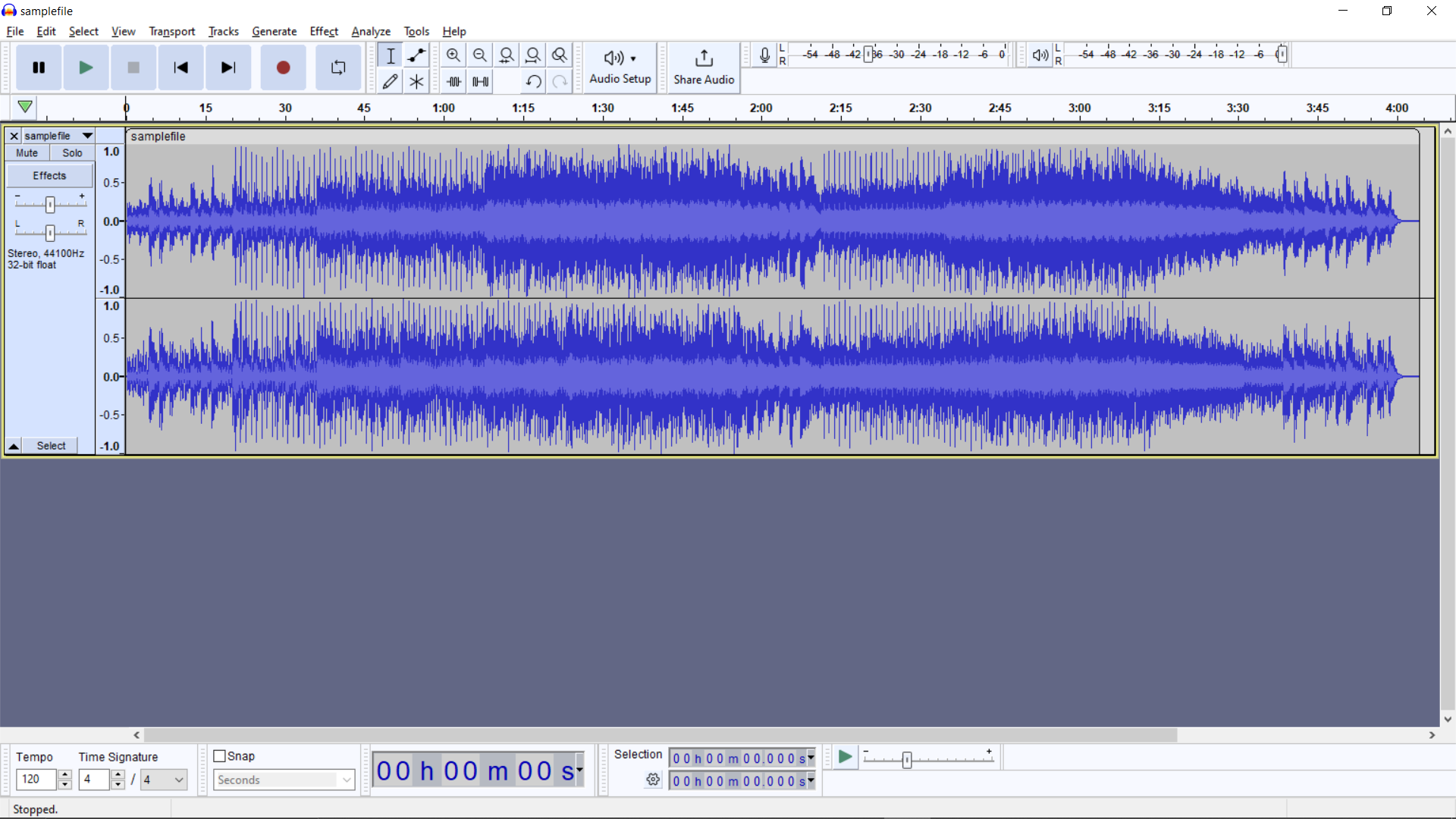Zoom in on the waveform
The image size is (1456, 819).
[453, 55]
